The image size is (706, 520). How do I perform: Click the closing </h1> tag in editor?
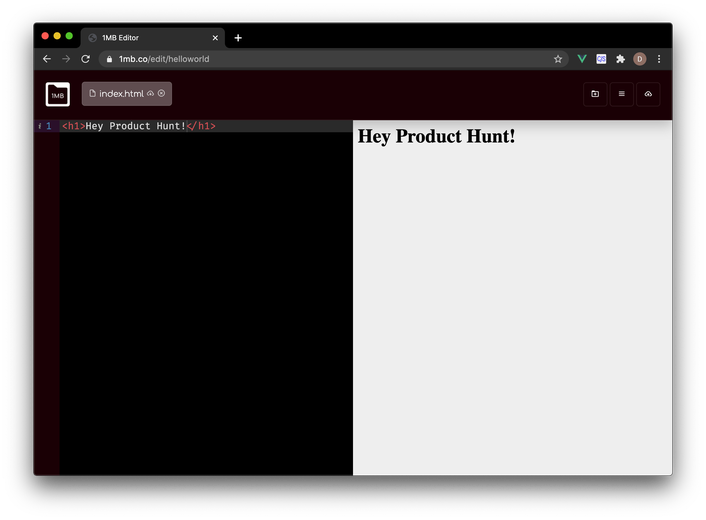(x=201, y=126)
